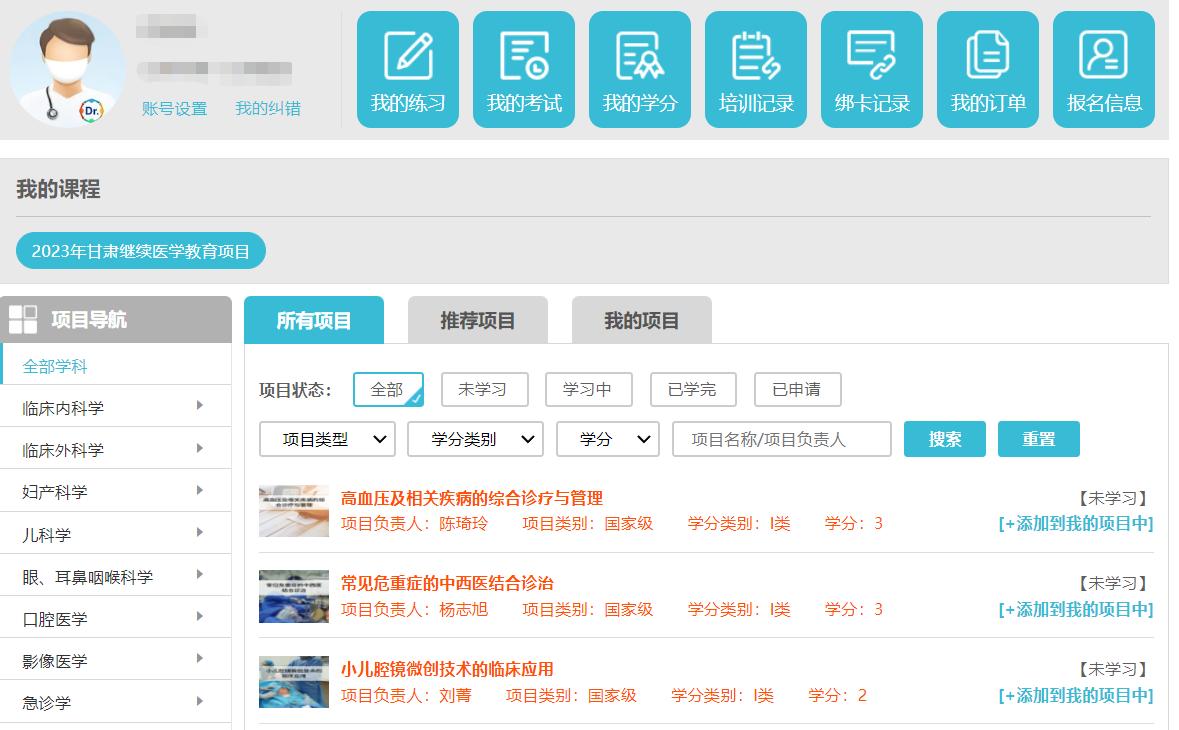Screen dimensions: 1179x730
Task: Switch to the 推荐项目 tab
Action: click(478, 321)
